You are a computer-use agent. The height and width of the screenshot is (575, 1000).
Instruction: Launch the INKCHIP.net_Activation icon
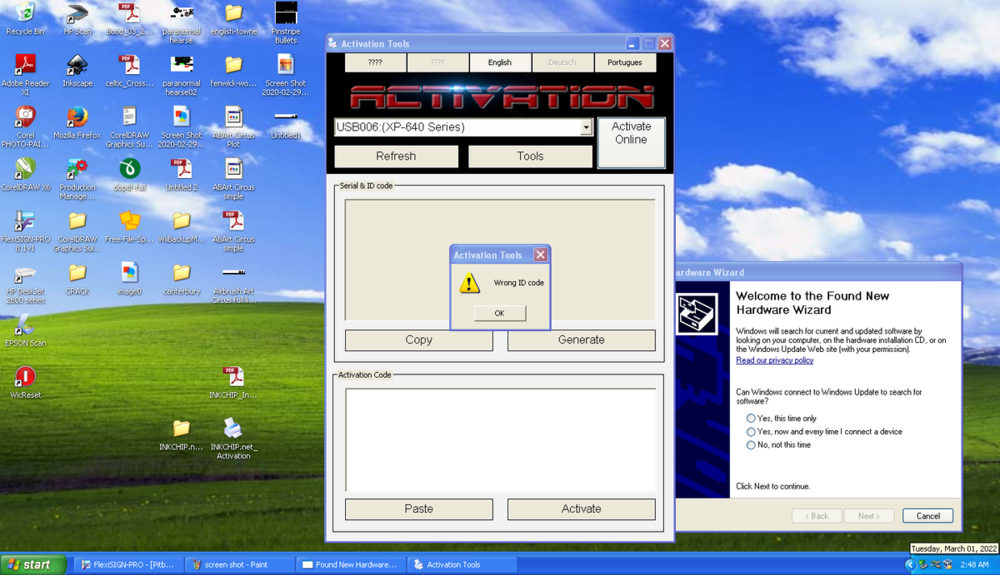pyautogui.click(x=233, y=439)
